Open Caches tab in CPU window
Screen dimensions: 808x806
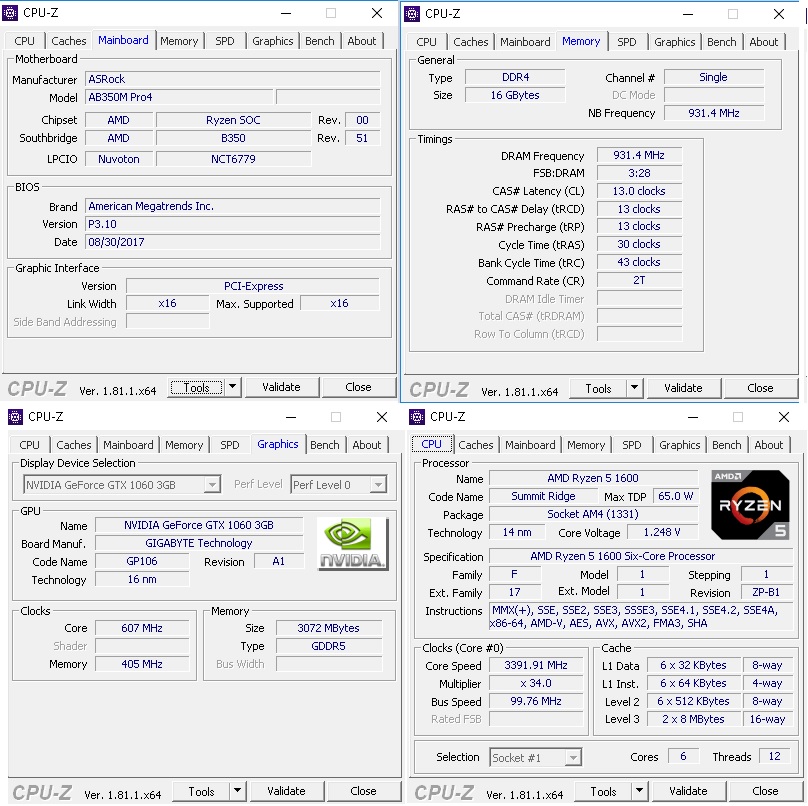click(476, 445)
